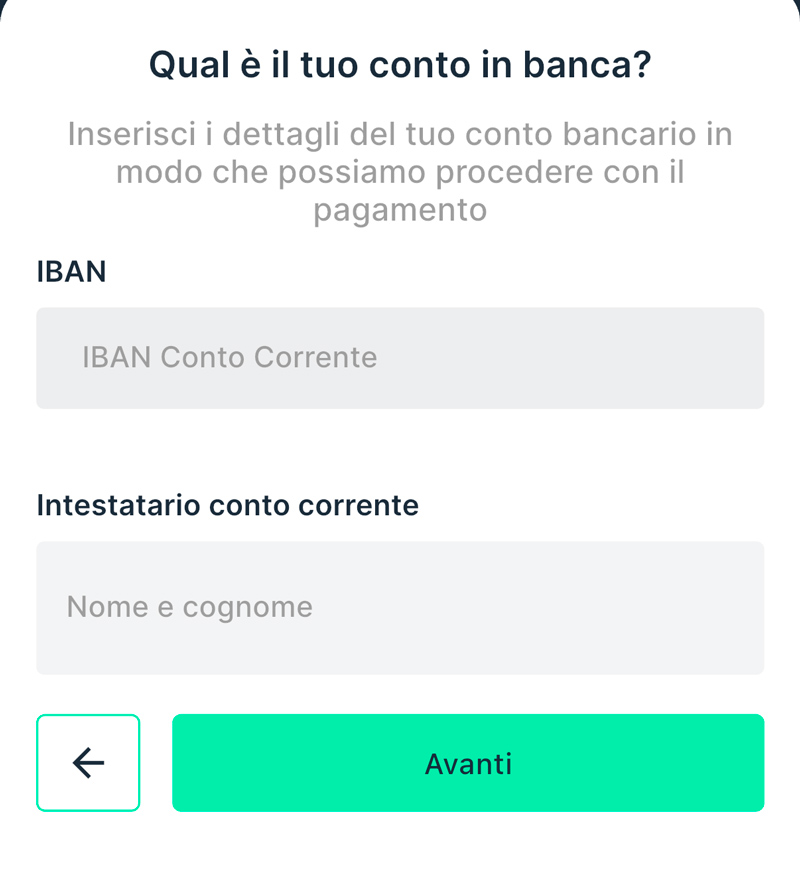Screen dimensions: 800x870
Task: Click Avanti to proceed with payment
Action: point(468,763)
